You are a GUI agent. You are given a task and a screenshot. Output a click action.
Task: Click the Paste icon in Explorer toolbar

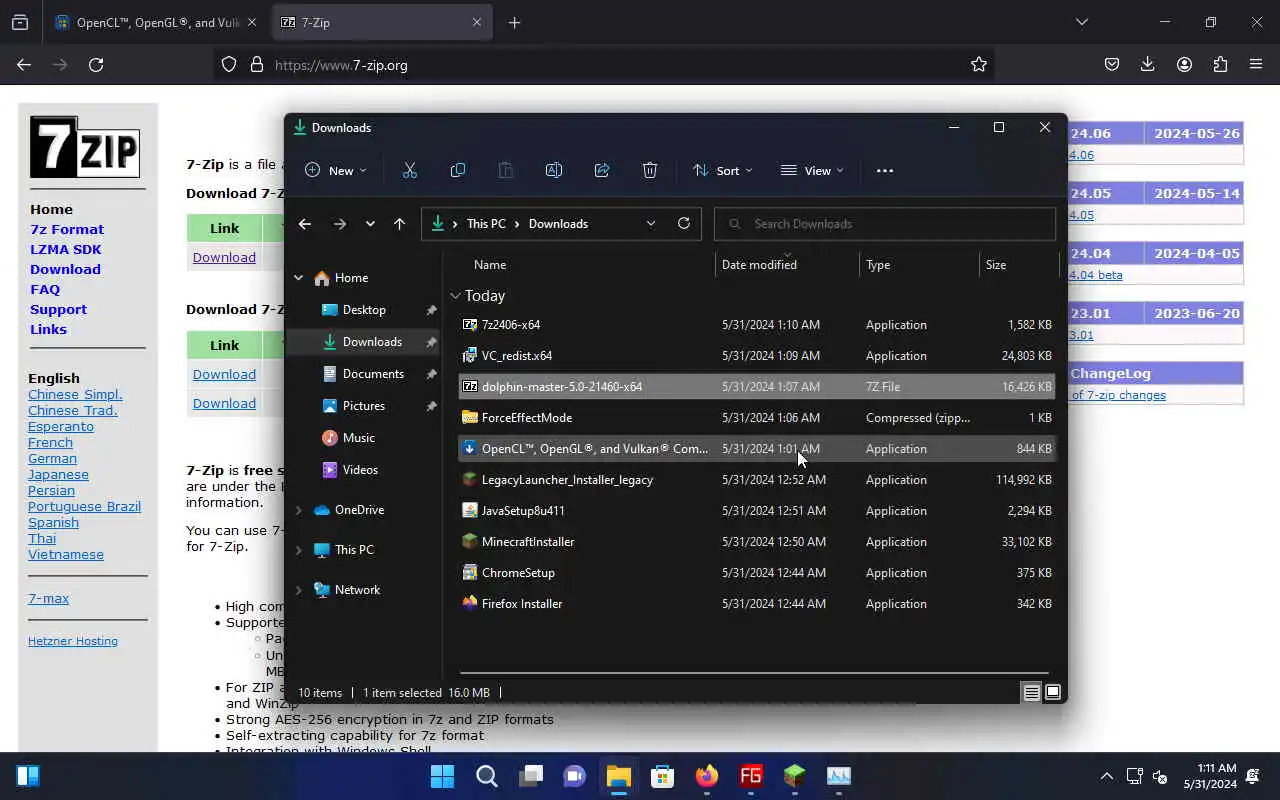pyautogui.click(x=506, y=171)
